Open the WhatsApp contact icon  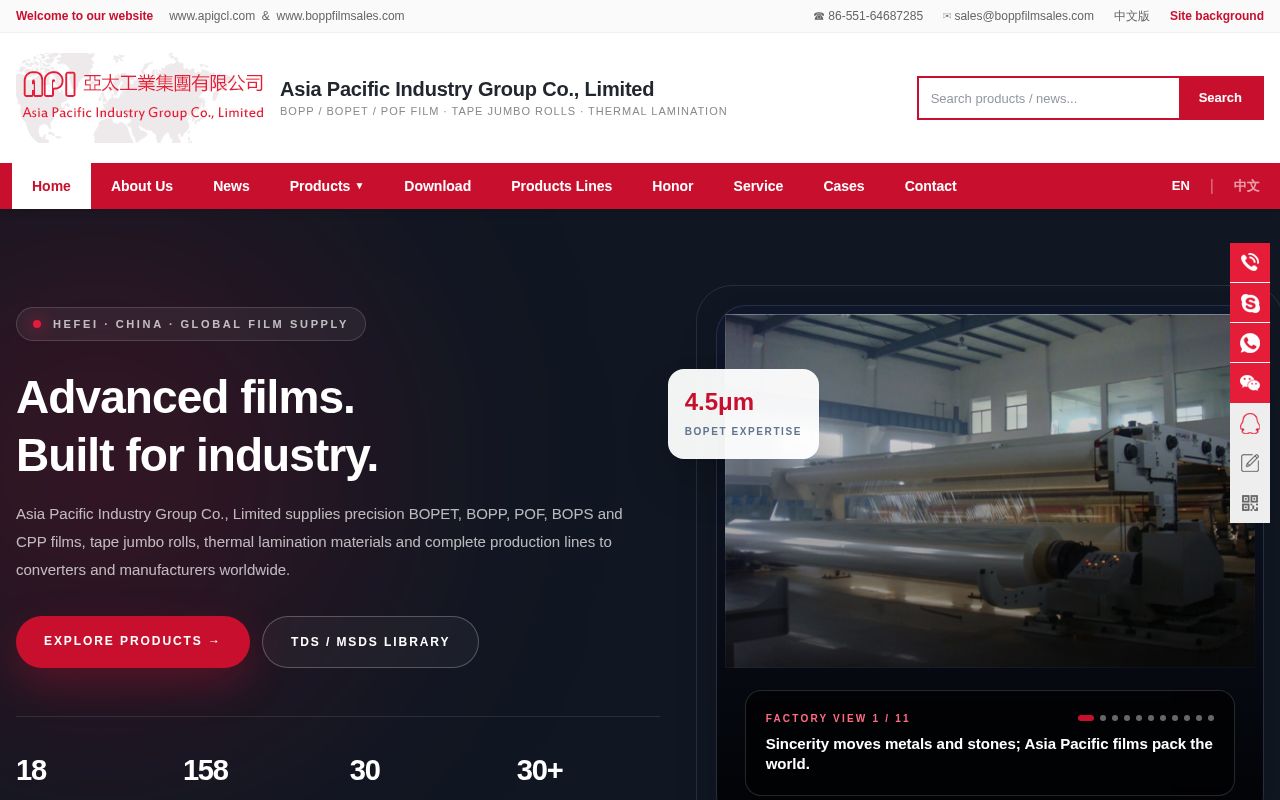pyautogui.click(x=1250, y=343)
